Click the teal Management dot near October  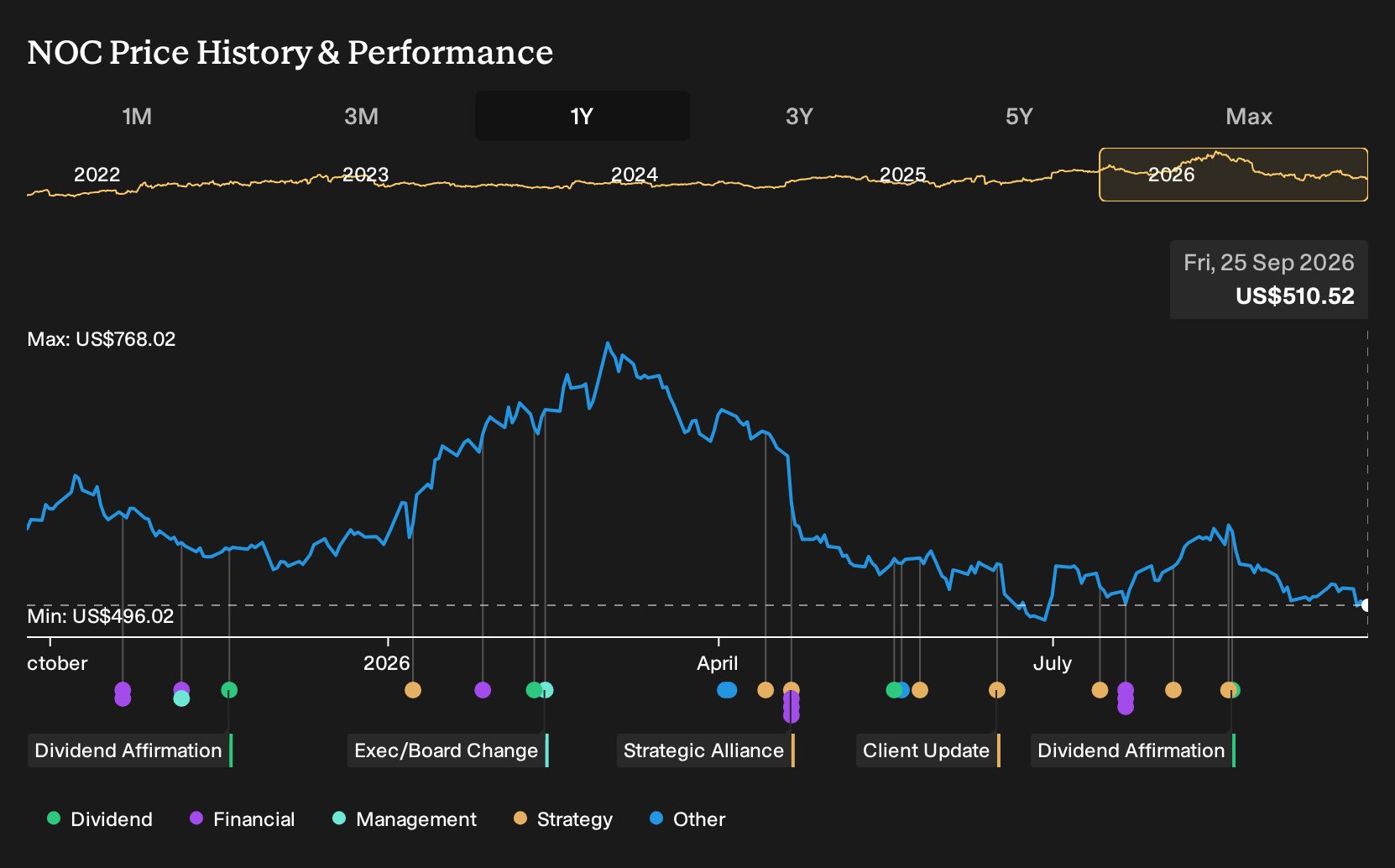pos(181,698)
